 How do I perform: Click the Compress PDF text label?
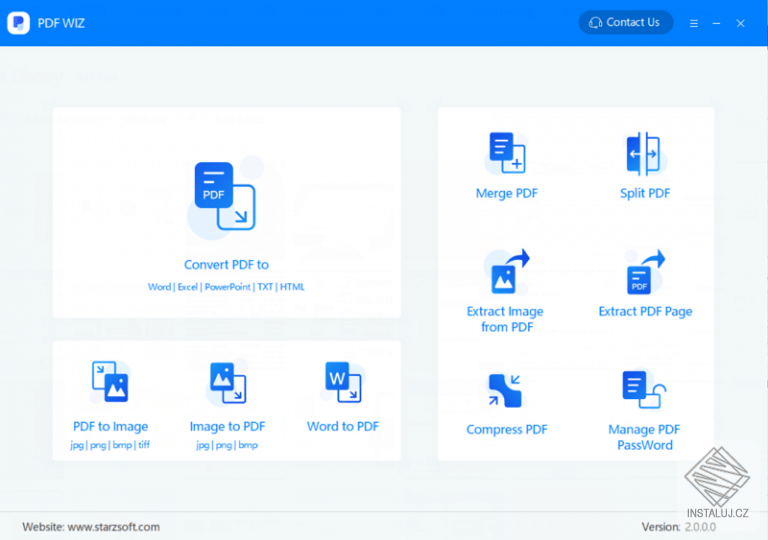click(507, 429)
